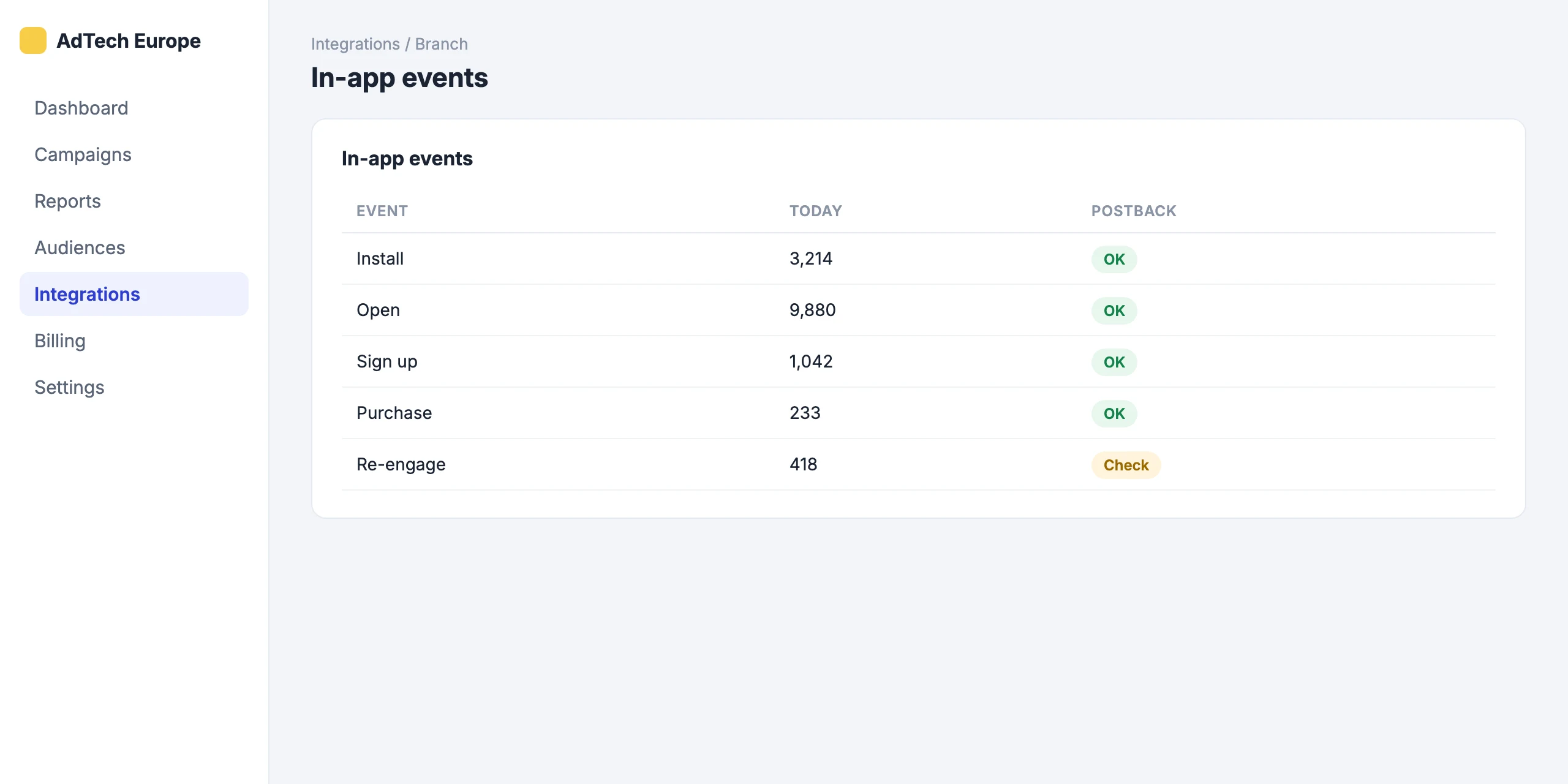This screenshot has width=1568, height=784.
Task: Click the 3,214 count for Install
Action: tap(811, 258)
